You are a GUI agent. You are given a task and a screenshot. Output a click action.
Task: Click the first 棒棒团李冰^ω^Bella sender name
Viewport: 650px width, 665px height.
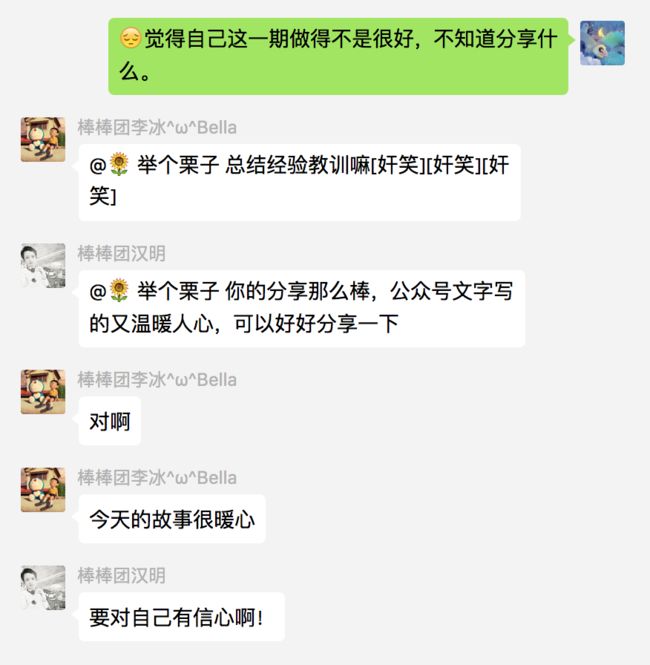click(157, 127)
